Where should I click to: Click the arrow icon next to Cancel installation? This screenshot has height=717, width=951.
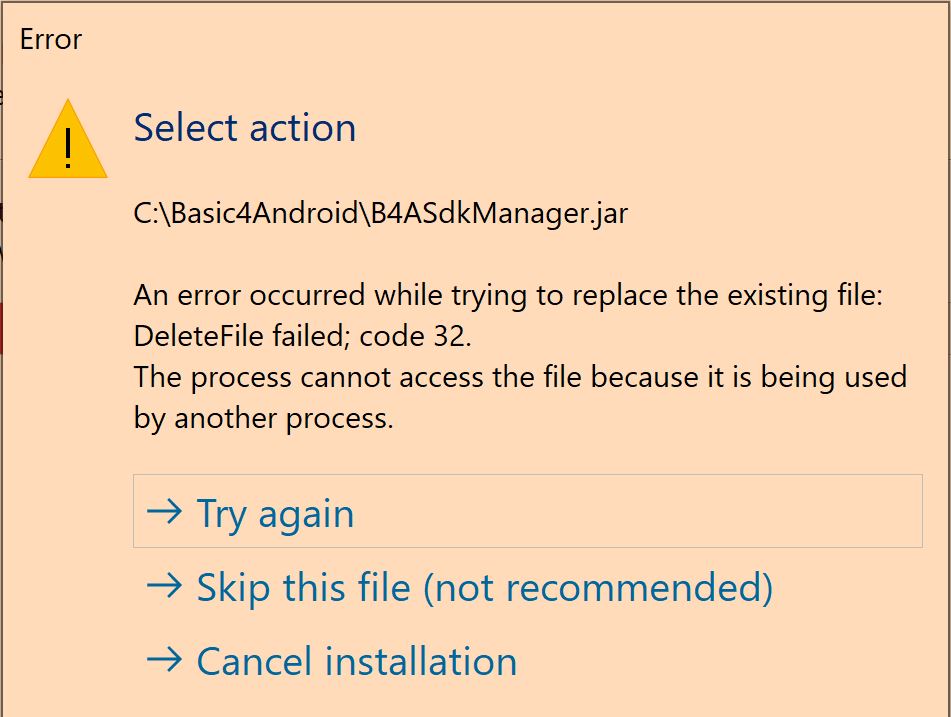tap(164, 659)
